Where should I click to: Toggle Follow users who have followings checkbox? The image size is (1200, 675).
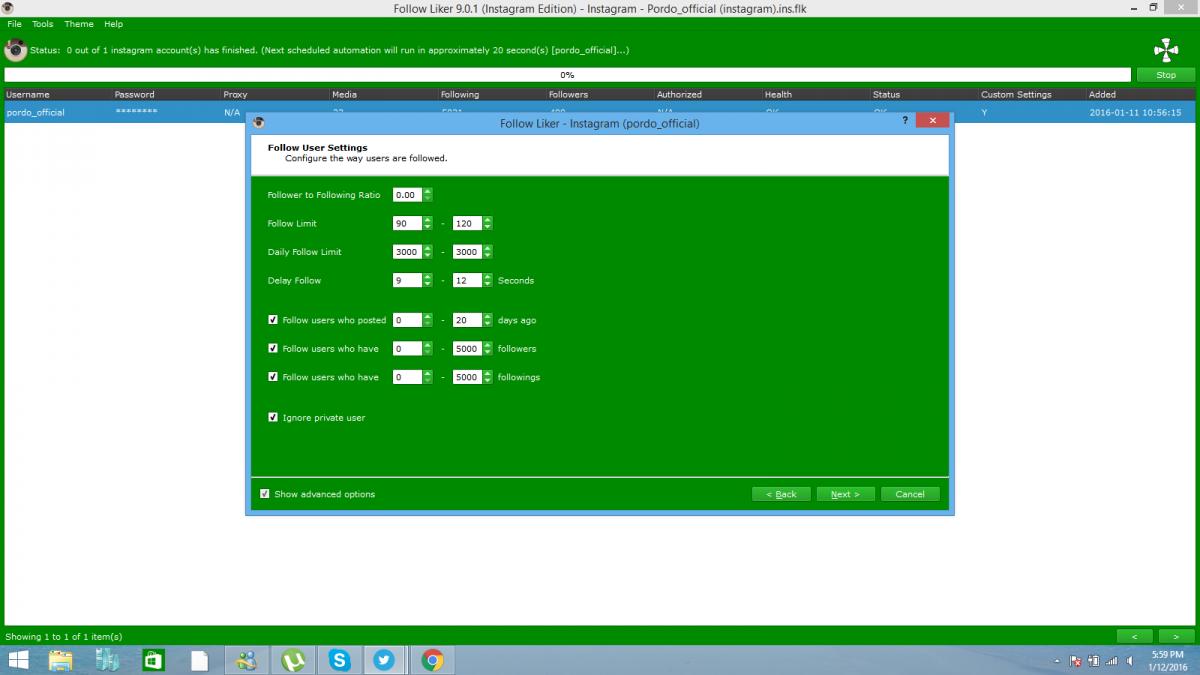click(273, 377)
